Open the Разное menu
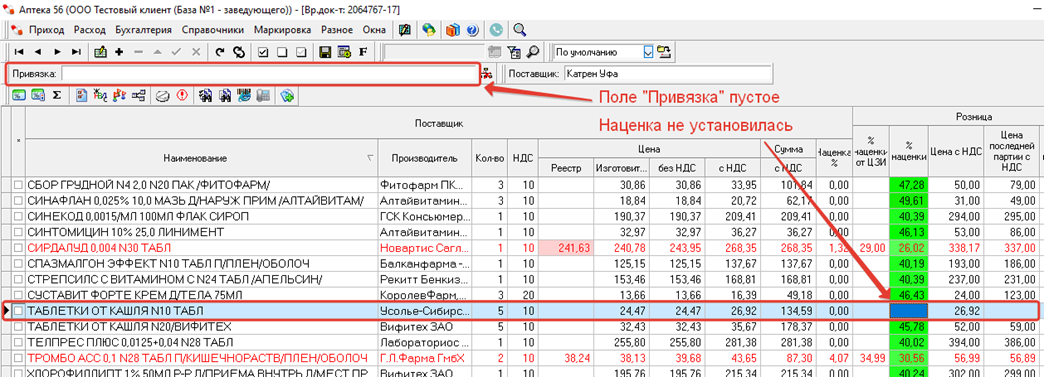1044x377 pixels. click(337, 30)
